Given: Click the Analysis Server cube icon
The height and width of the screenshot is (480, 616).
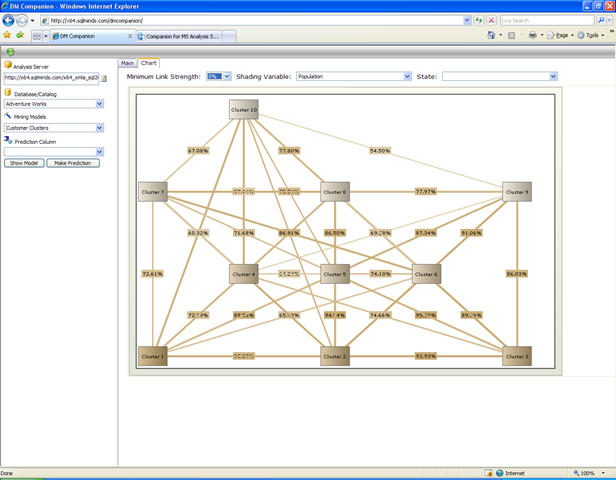Looking at the screenshot, I should [x=8, y=65].
